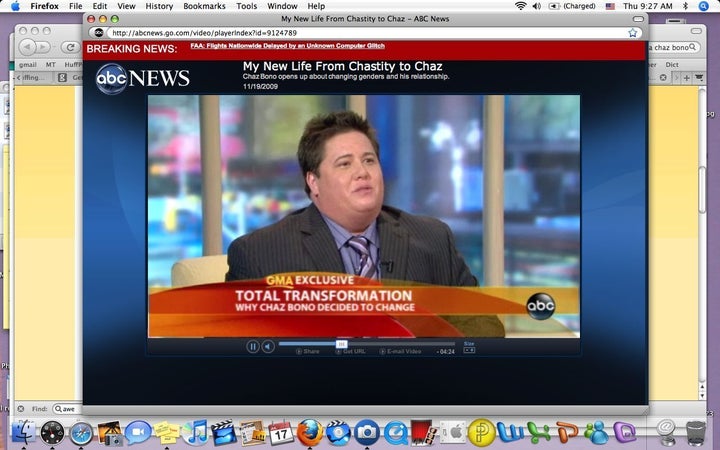Click the ABC News logo
The image size is (720, 450).
point(143,79)
